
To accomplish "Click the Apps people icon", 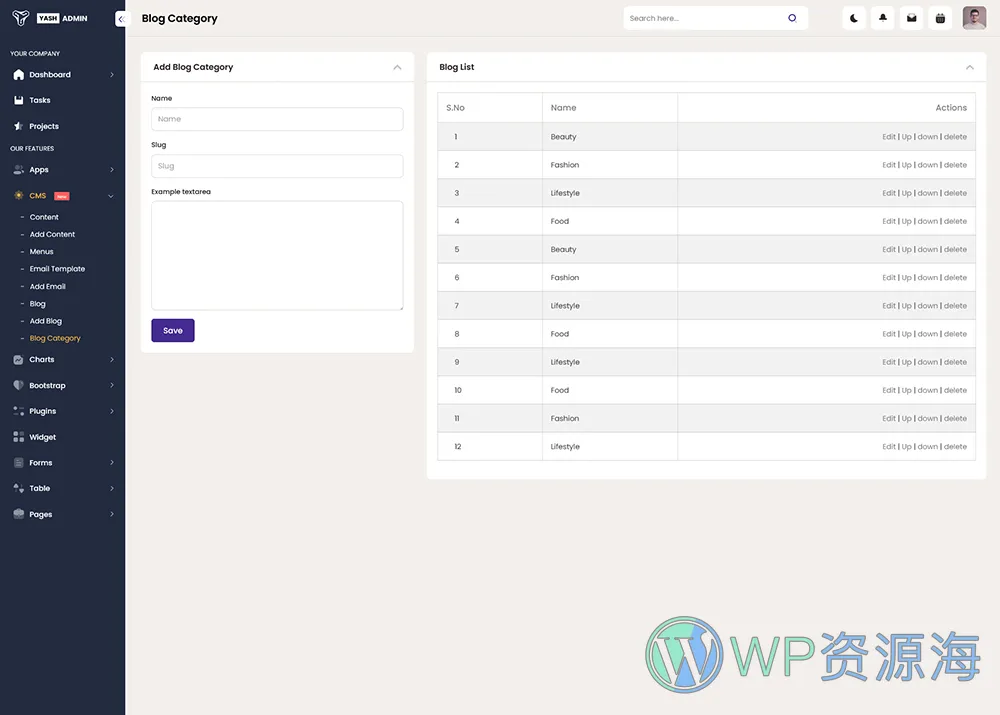I will coord(18,170).
